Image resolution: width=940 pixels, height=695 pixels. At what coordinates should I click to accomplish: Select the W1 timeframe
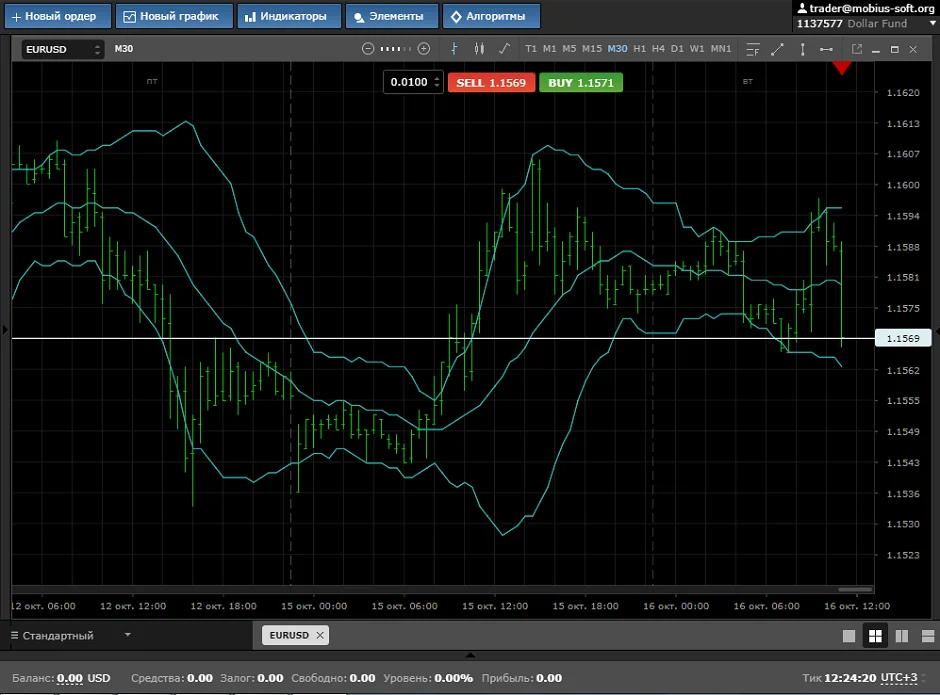click(x=697, y=49)
